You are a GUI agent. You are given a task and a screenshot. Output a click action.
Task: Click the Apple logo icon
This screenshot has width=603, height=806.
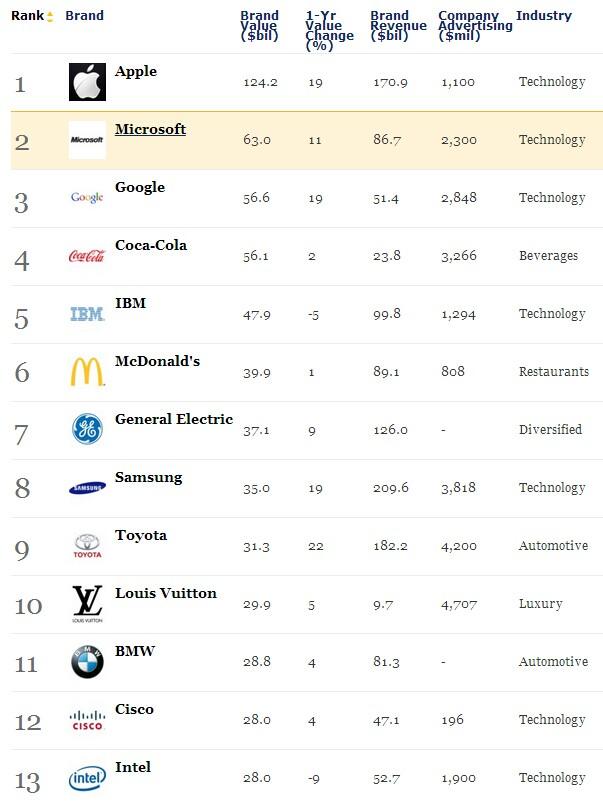click(x=87, y=82)
